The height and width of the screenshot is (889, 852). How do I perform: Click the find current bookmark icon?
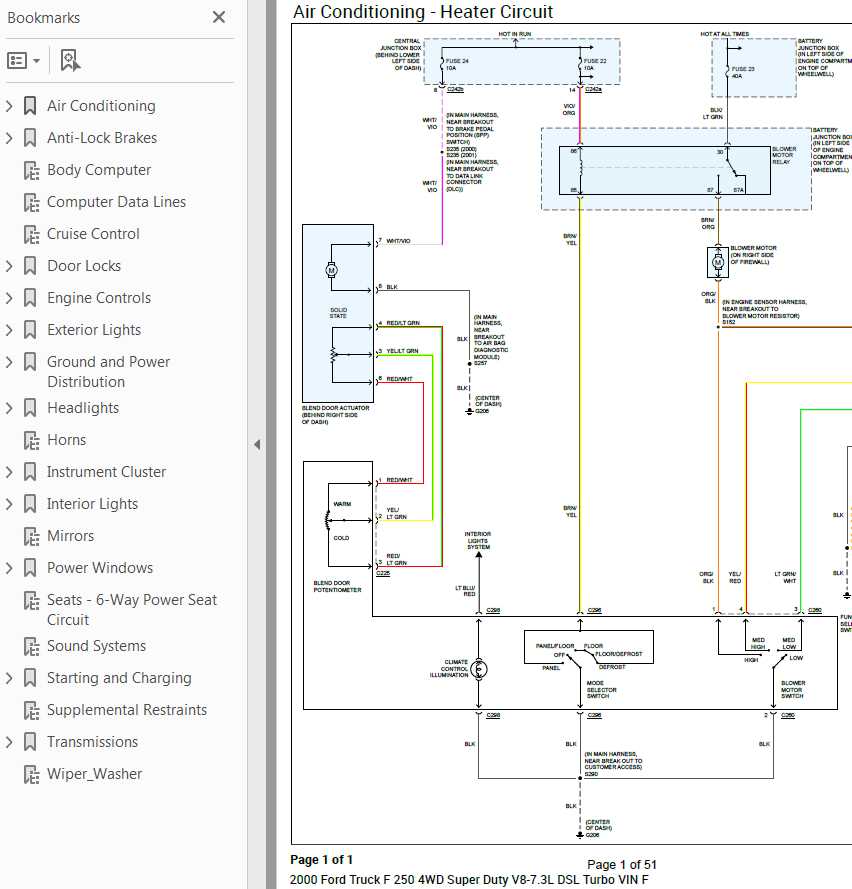(x=70, y=60)
